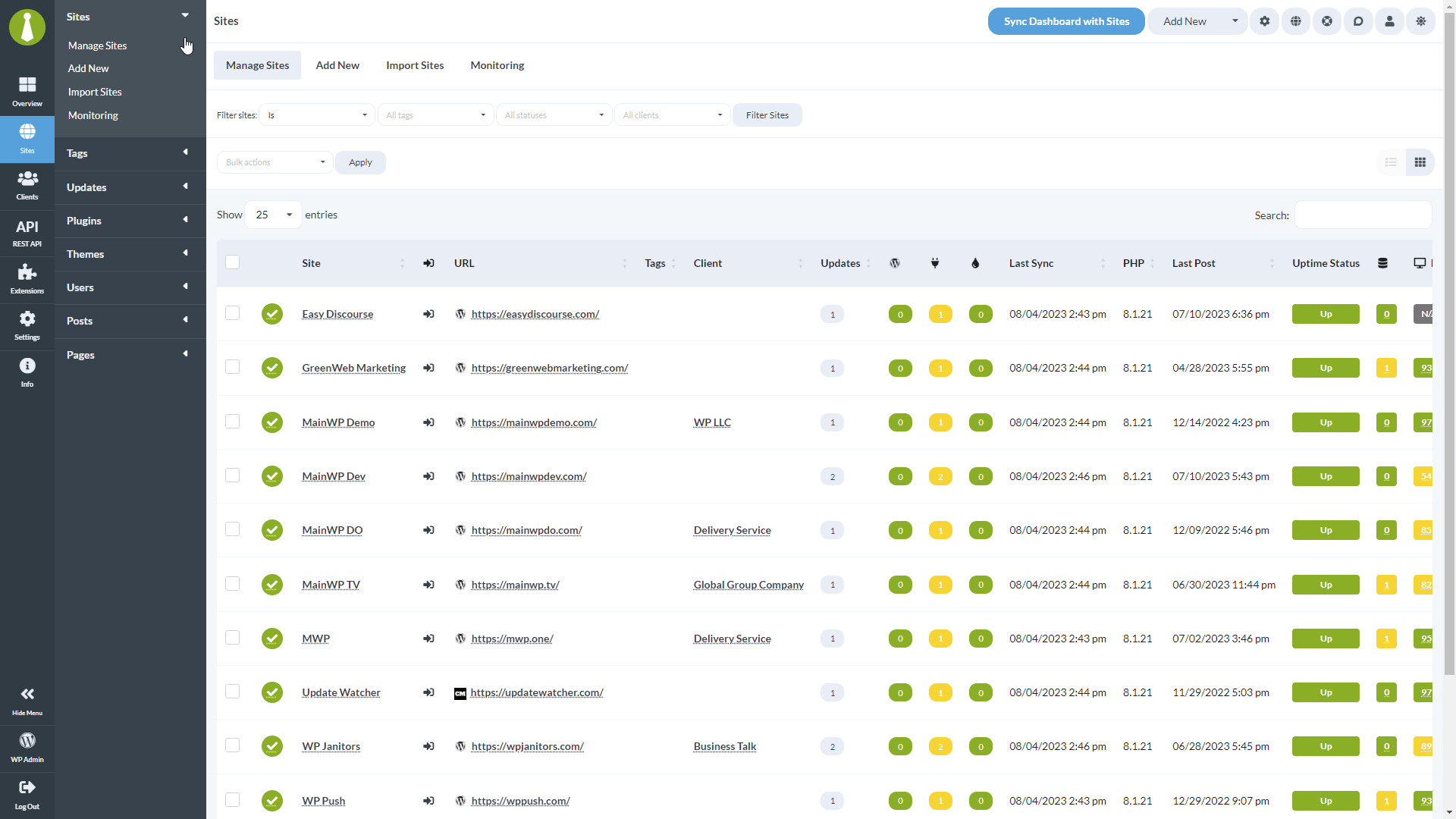
Task: Open the Global Group Company client link
Action: tap(748, 585)
